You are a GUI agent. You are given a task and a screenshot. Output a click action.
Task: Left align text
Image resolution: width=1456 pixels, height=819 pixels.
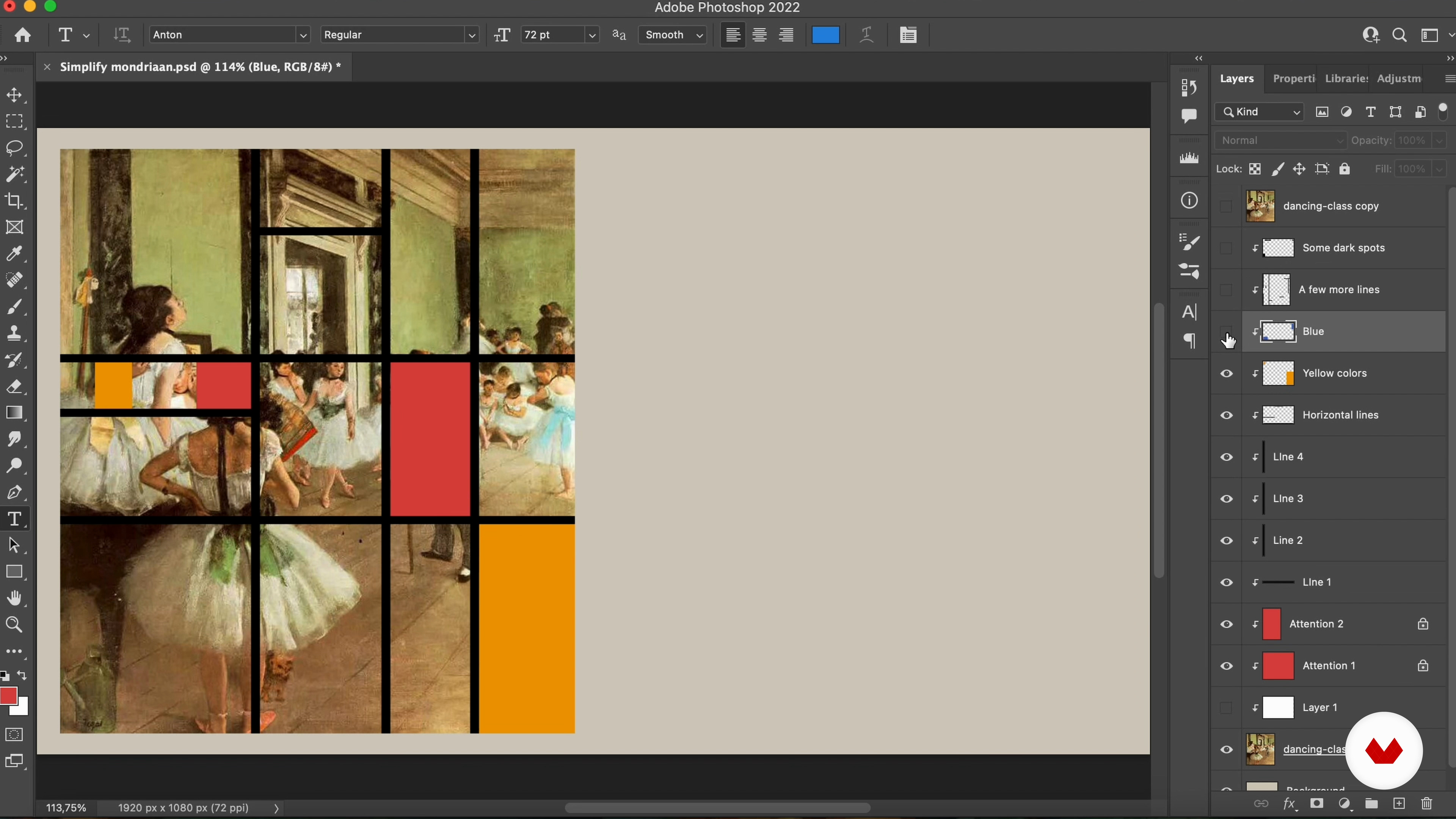pyautogui.click(x=733, y=35)
